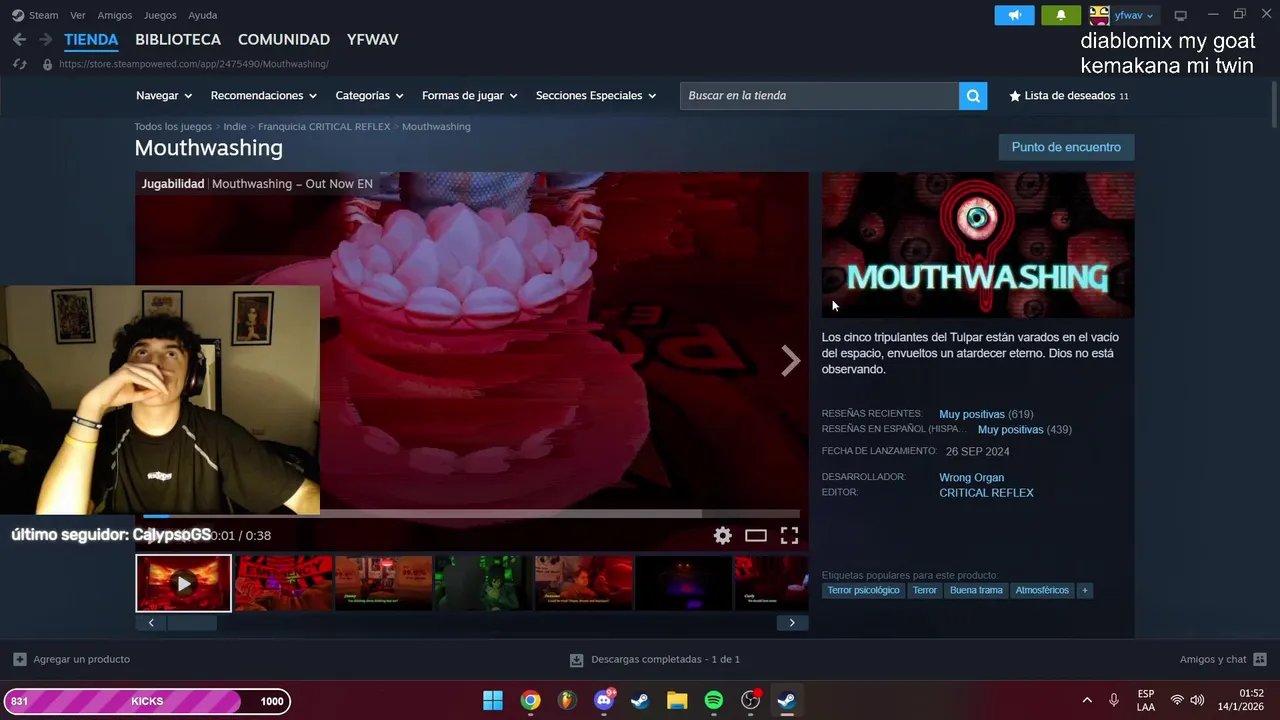Click the Punto de encuentro button

point(1066,147)
